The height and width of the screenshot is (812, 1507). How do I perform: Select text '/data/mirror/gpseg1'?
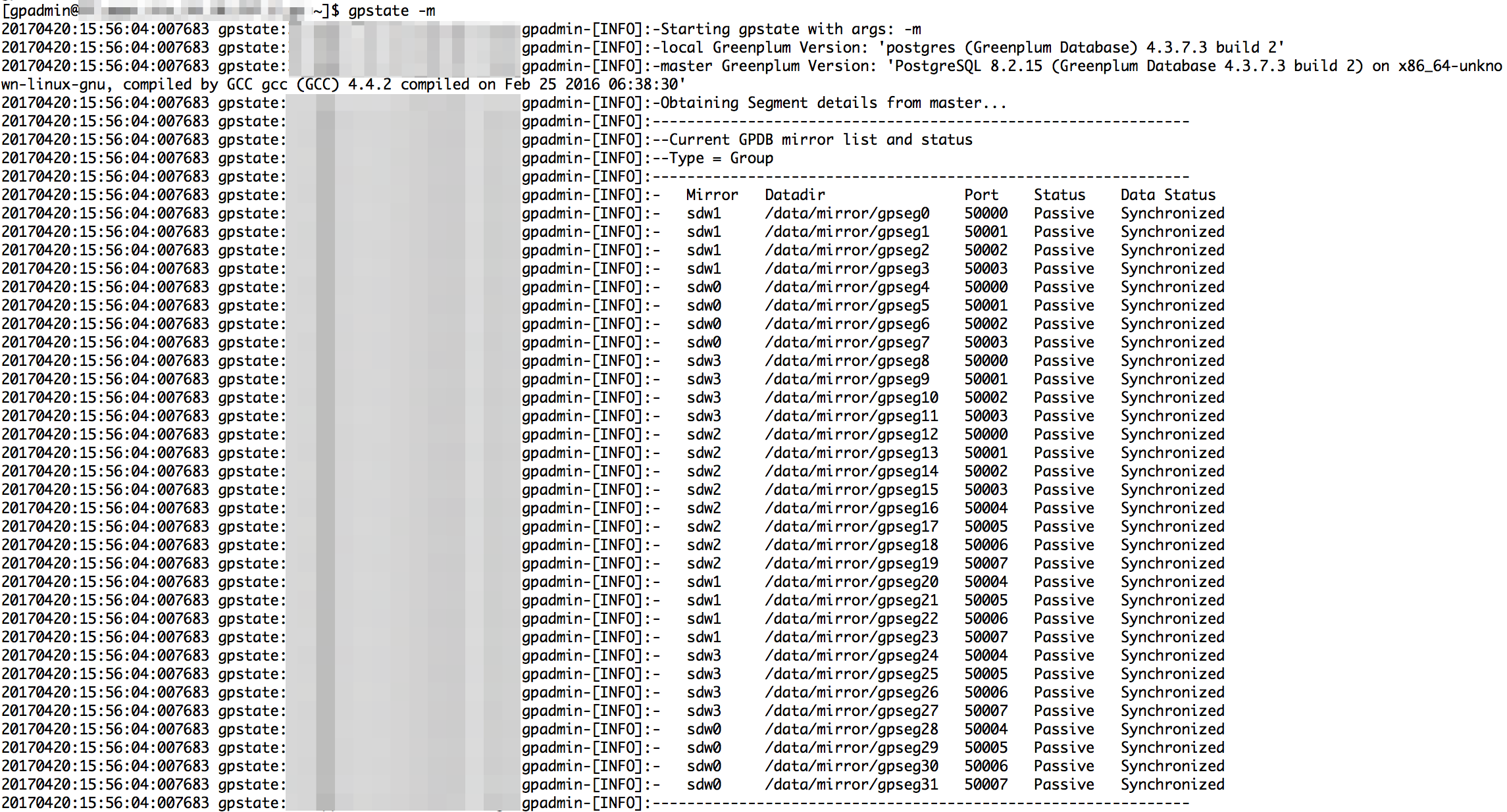[x=847, y=232]
